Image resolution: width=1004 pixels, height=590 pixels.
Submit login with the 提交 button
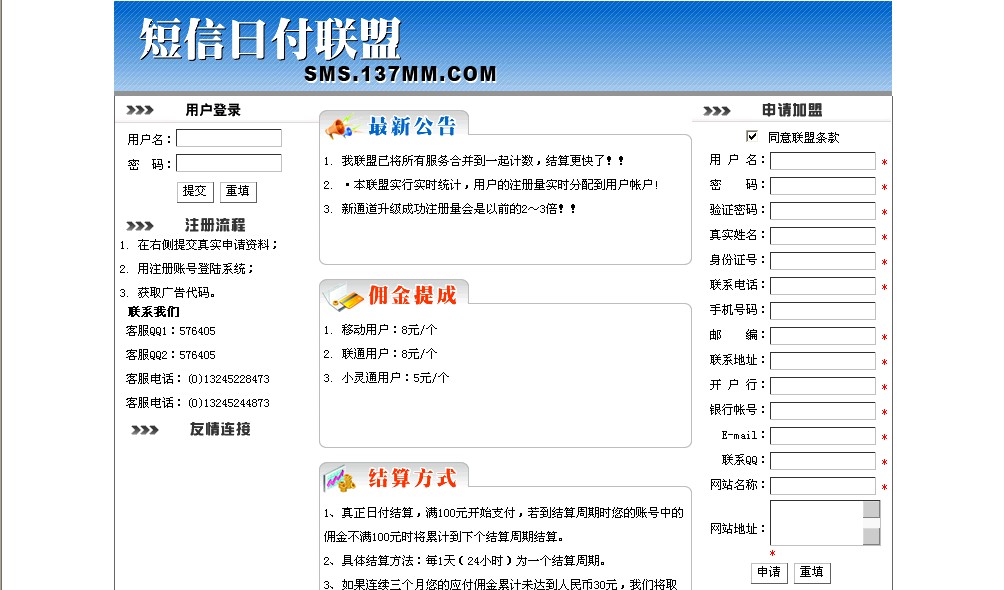pyautogui.click(x=195, y=192)
